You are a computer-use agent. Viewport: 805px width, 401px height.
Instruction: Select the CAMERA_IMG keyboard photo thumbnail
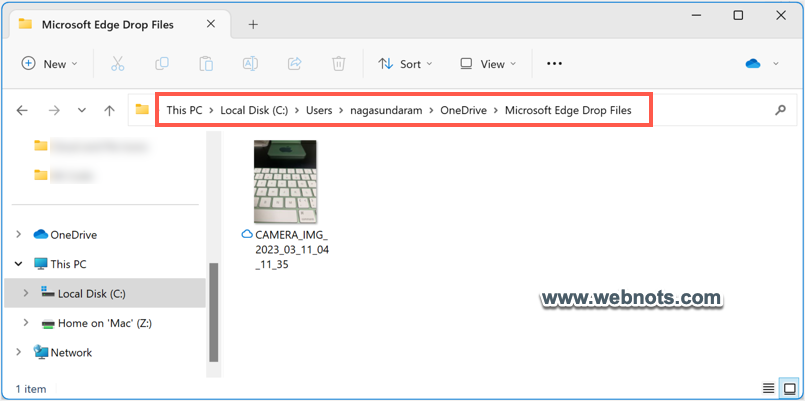(x=285, y=182)
